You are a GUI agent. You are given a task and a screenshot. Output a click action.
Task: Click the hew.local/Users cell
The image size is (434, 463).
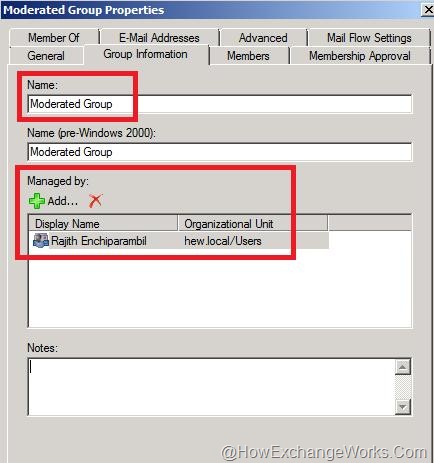tap(223, 241)
